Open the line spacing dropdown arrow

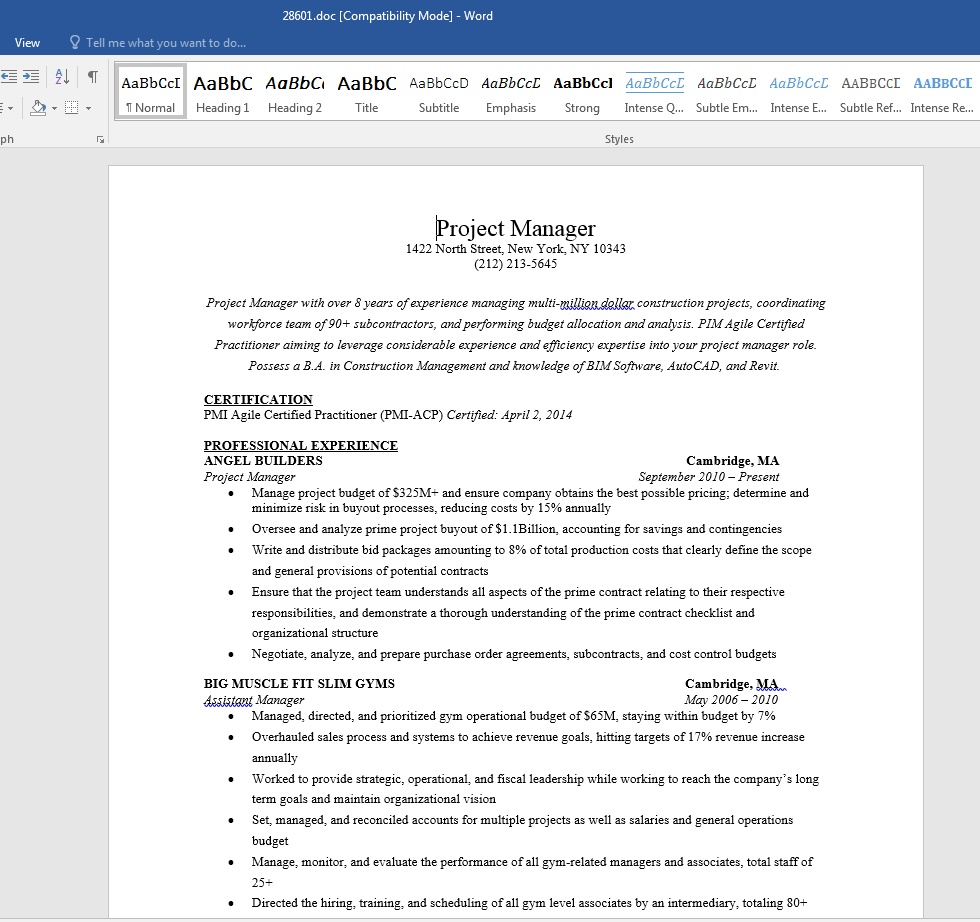point(10,108)
